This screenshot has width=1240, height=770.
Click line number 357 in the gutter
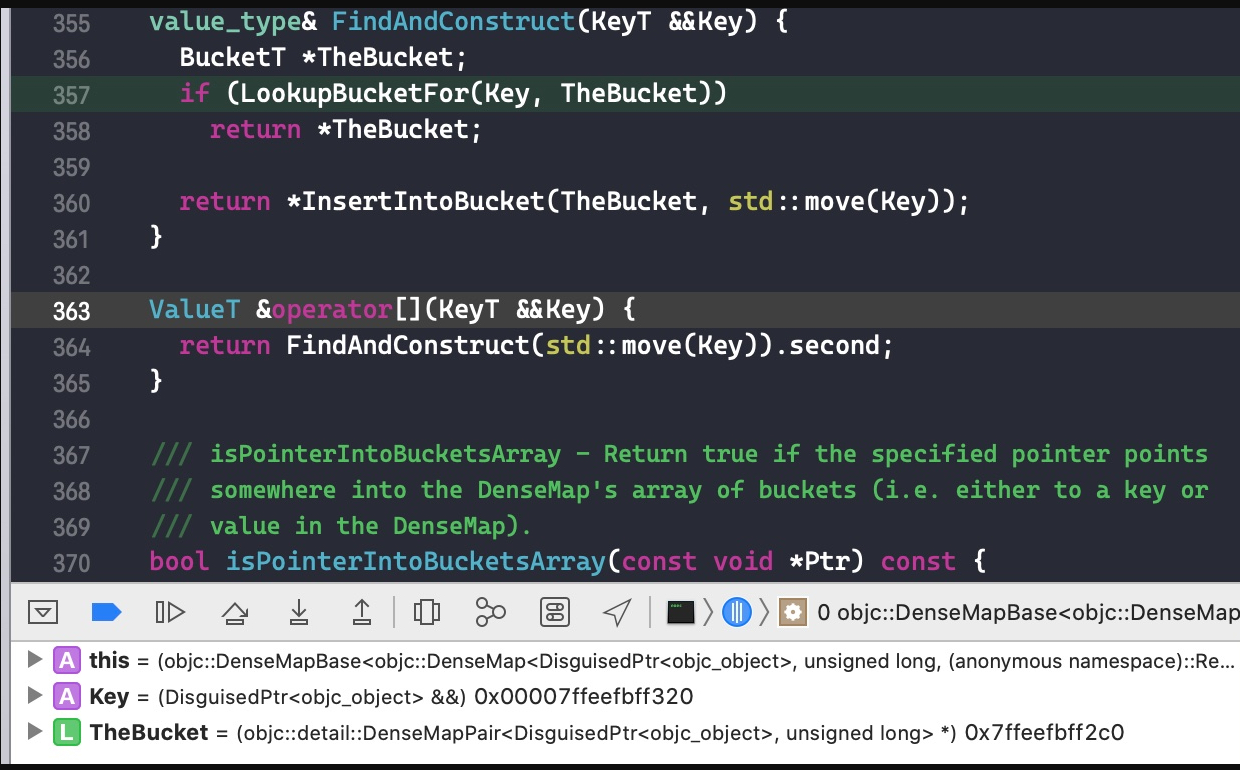[x=70, y=95]
